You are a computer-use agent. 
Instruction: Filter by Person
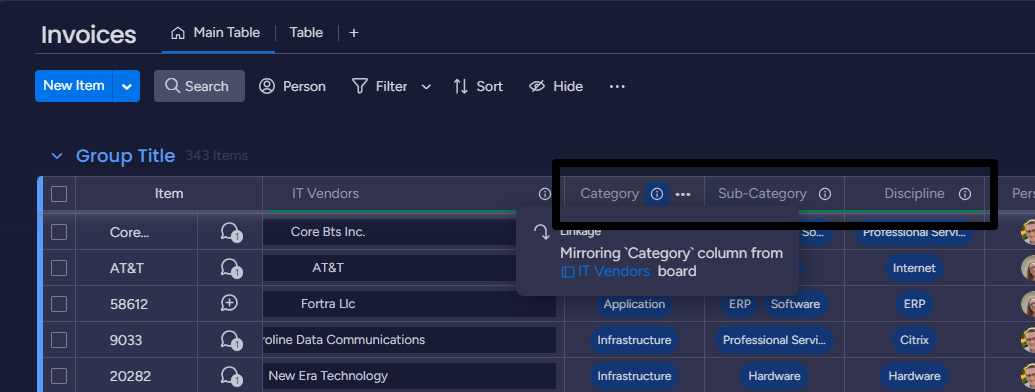292,86
